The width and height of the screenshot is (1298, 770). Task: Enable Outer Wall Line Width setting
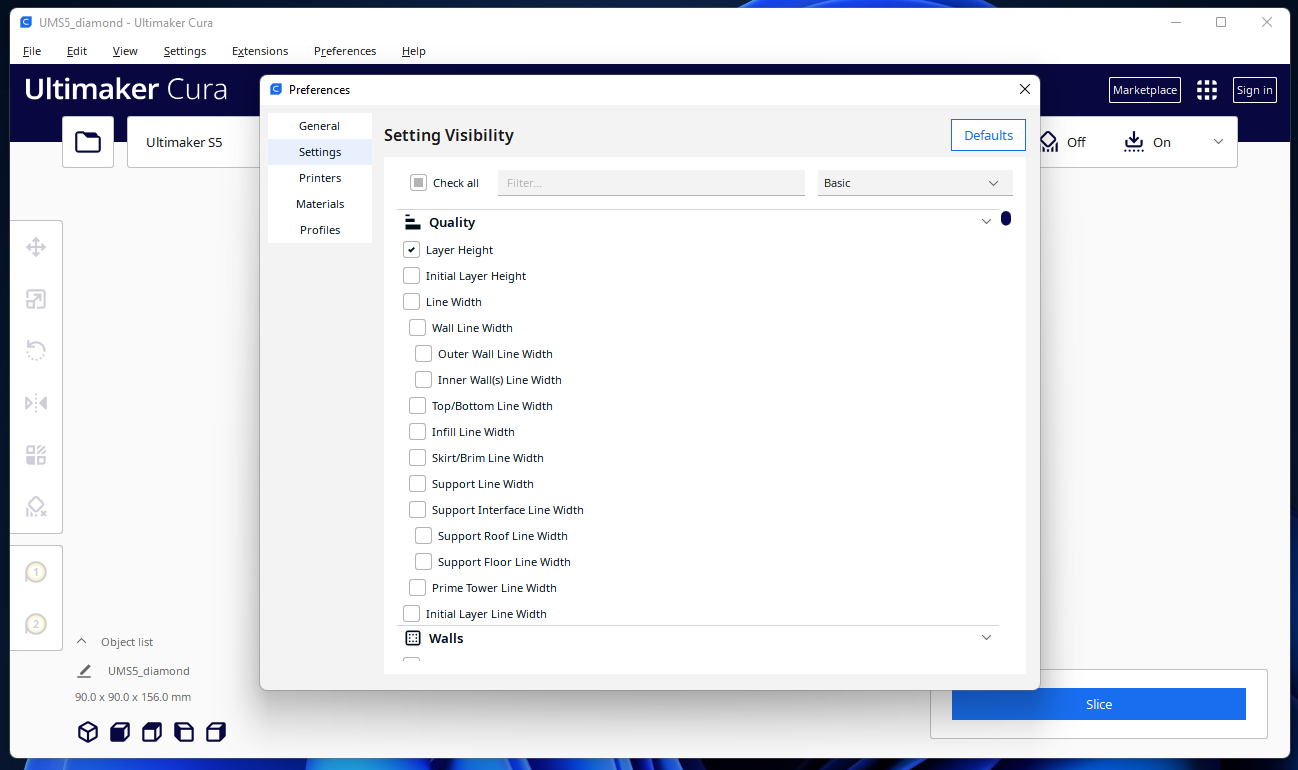423,354
